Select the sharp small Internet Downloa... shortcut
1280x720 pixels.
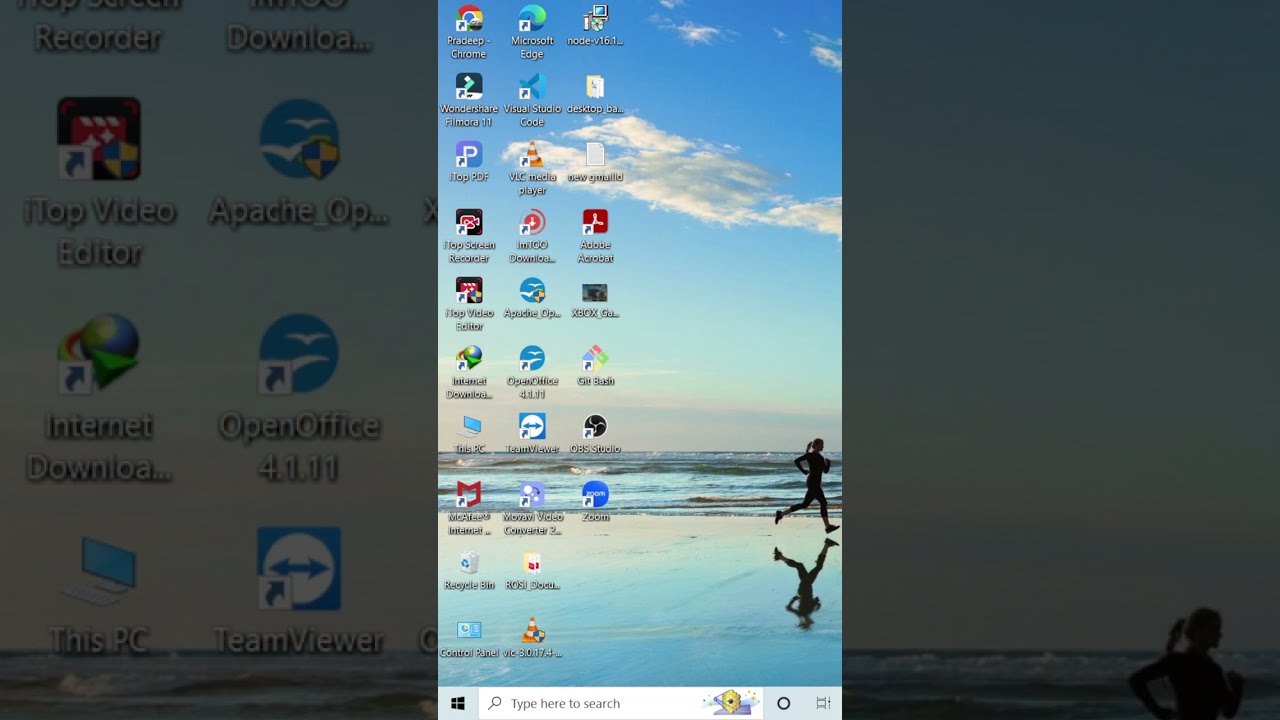click(468, 371)
